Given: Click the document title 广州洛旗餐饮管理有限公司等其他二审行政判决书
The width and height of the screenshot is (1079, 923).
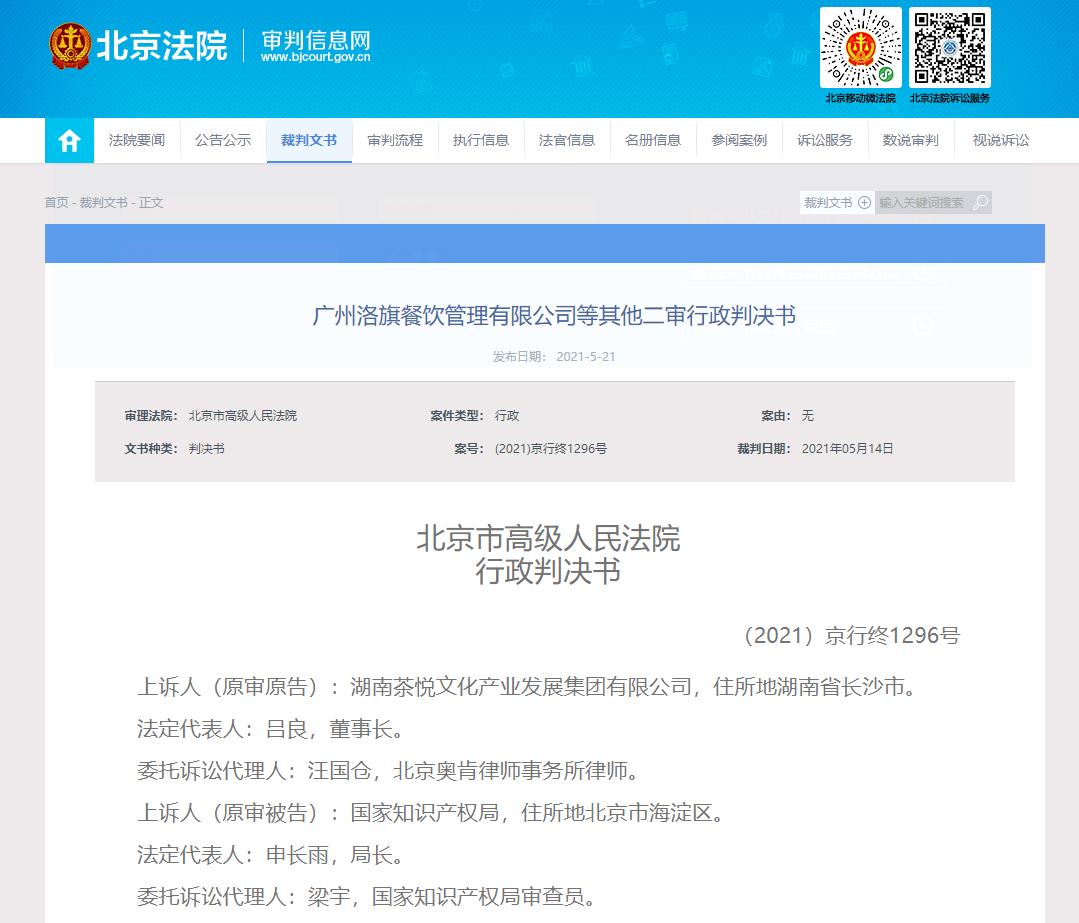Looking at the screenshot, I should (554, 315).
